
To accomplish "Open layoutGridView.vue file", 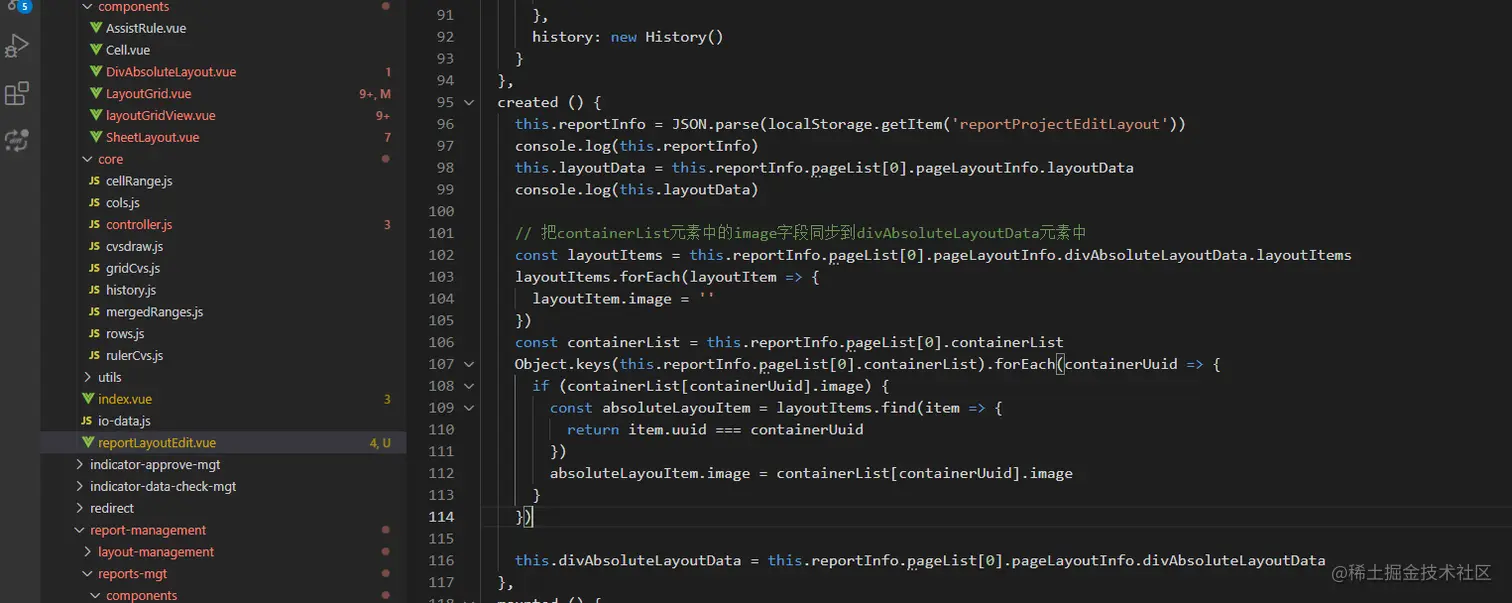I will tap(161, 116).
